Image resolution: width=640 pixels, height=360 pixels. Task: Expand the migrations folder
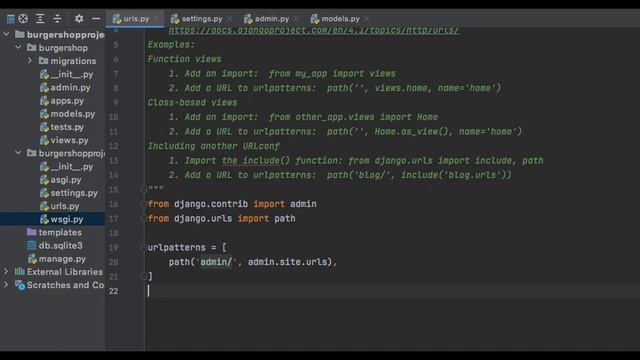click(x=30, y=61)
